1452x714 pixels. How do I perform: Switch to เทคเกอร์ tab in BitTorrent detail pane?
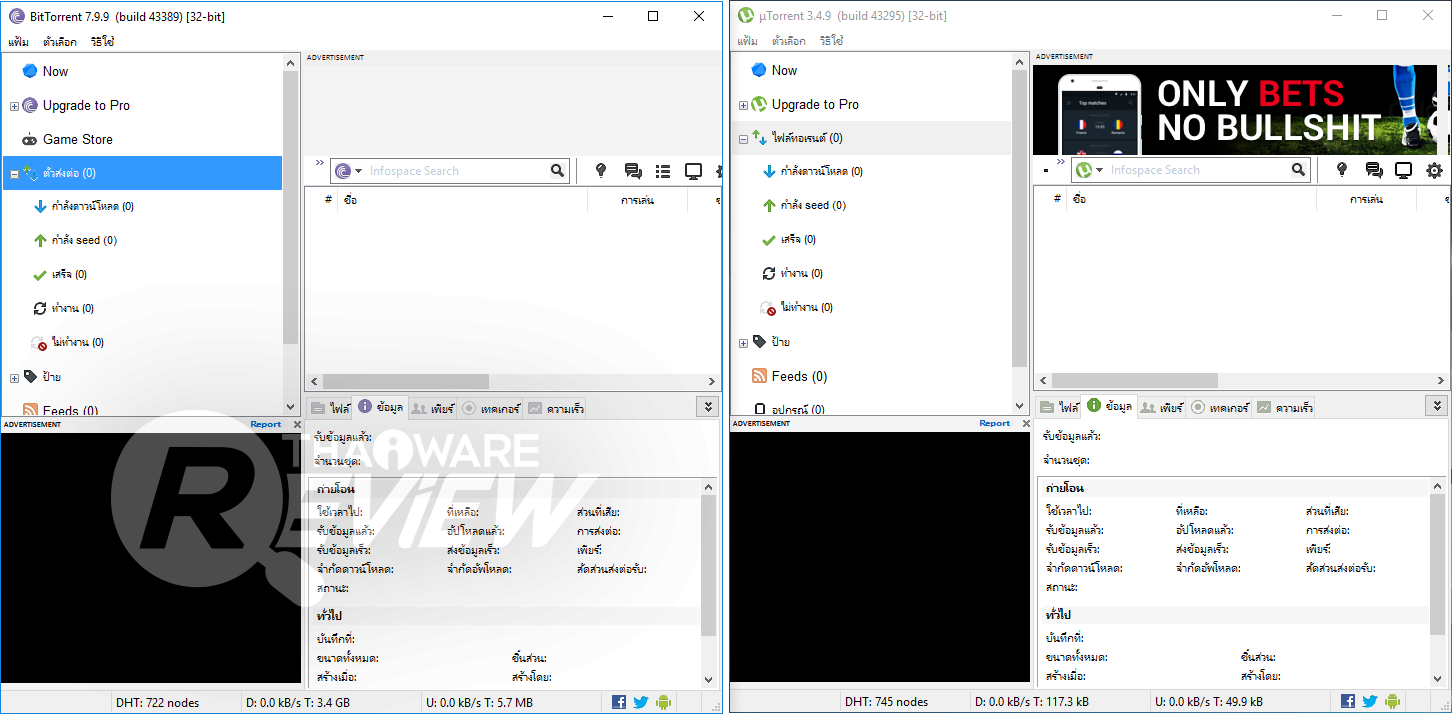(490, 408)
